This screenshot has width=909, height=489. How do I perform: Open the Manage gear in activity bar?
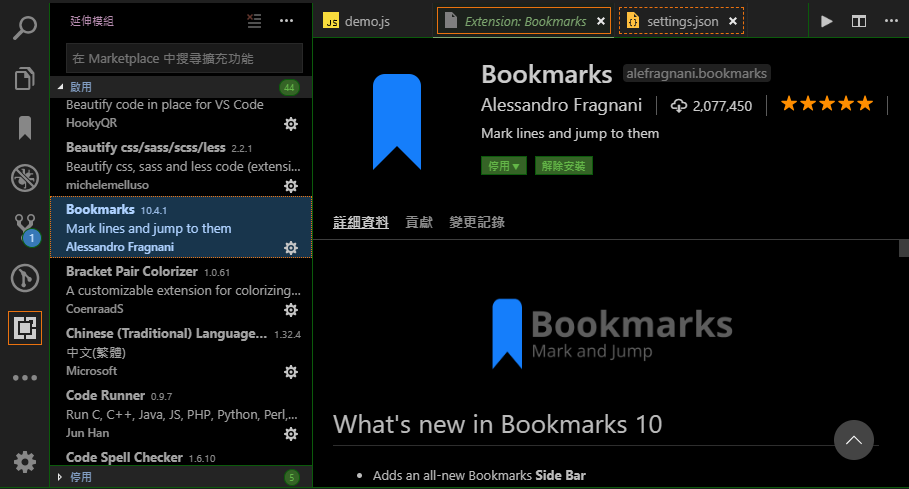[x=25, y=462]
